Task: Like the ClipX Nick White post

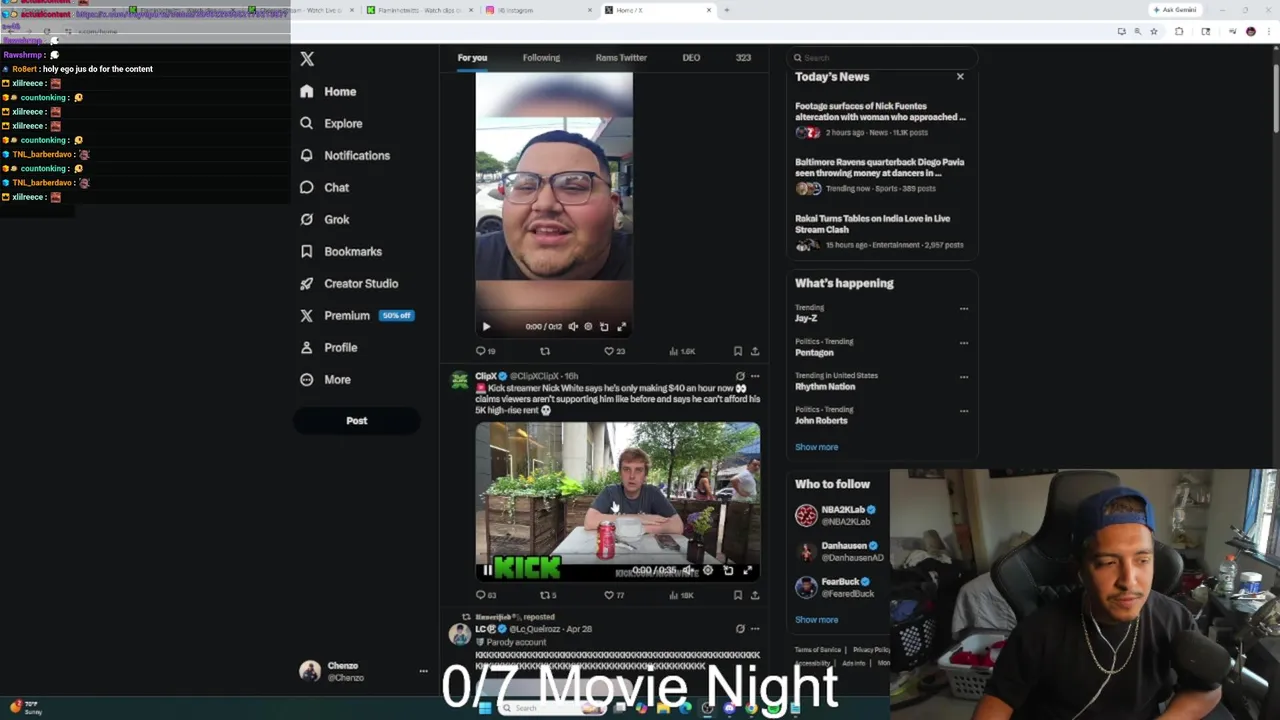Action: pos(614,595)
